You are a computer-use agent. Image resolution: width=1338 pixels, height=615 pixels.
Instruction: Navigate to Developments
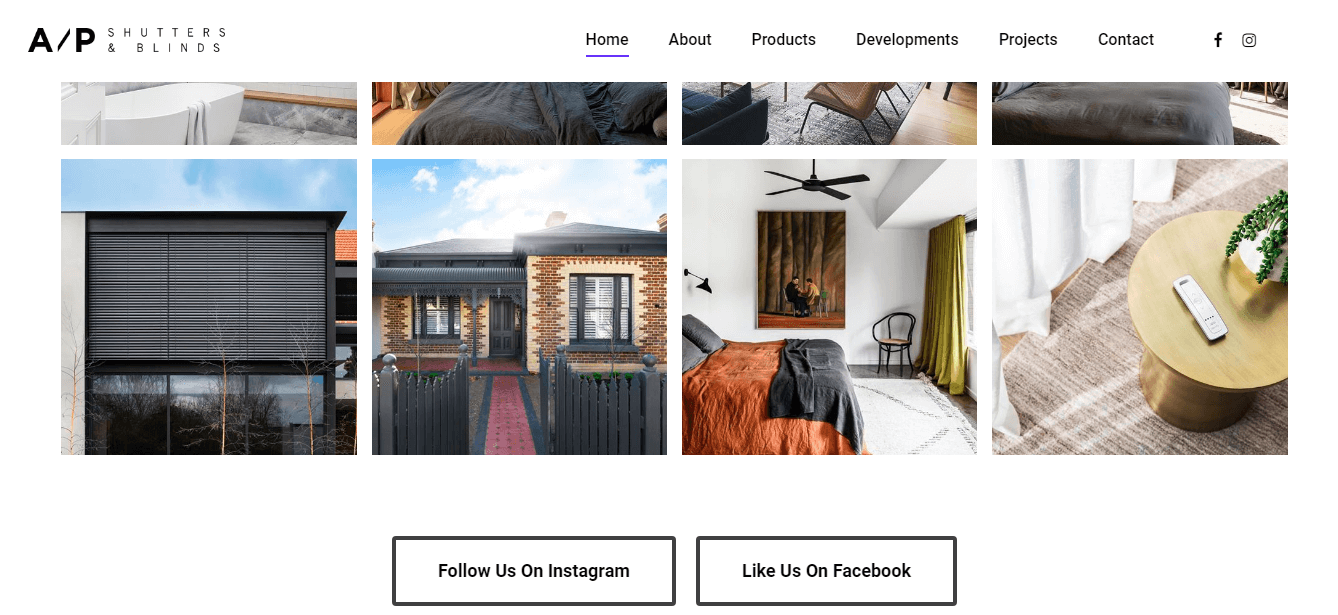pos(907,40)
